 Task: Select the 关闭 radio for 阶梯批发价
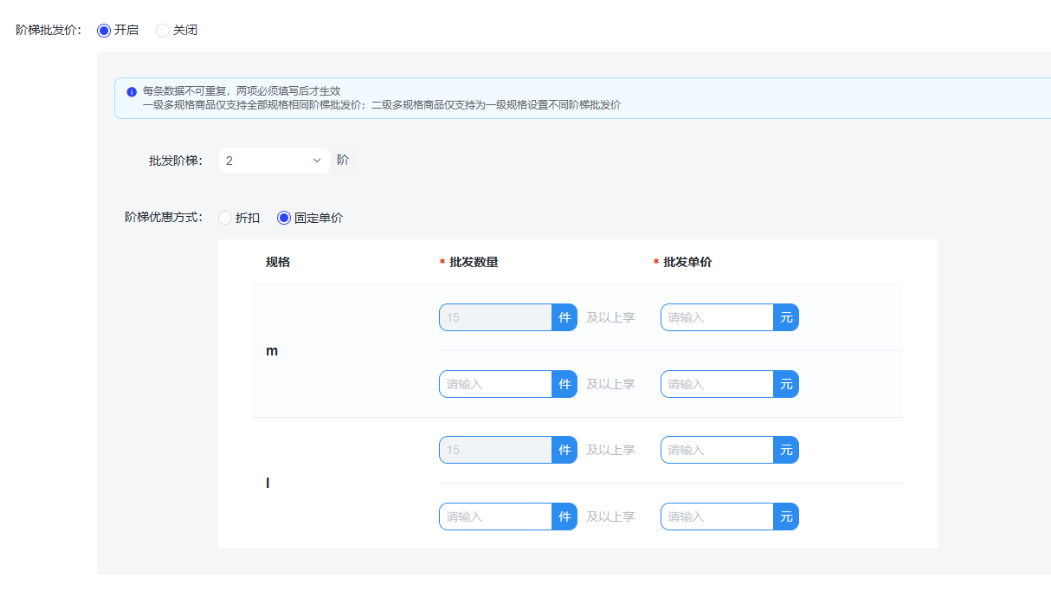163,30
